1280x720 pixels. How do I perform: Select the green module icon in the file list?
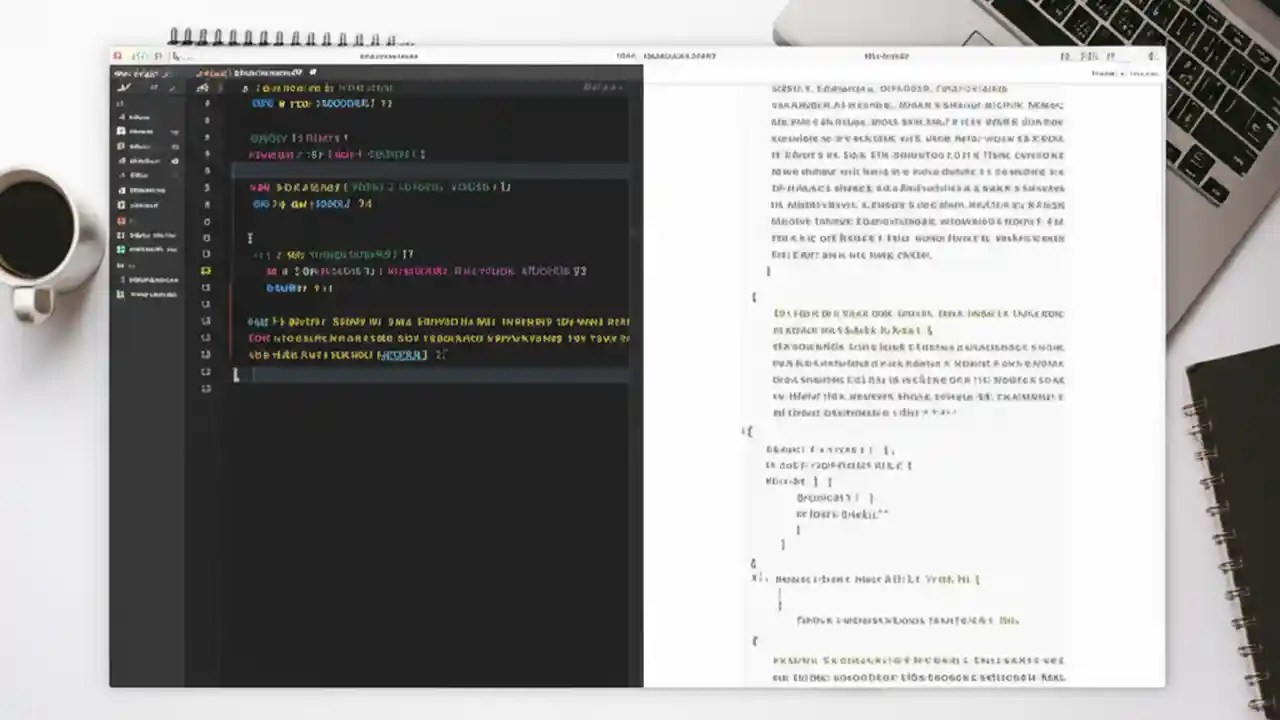coord(121,249)
